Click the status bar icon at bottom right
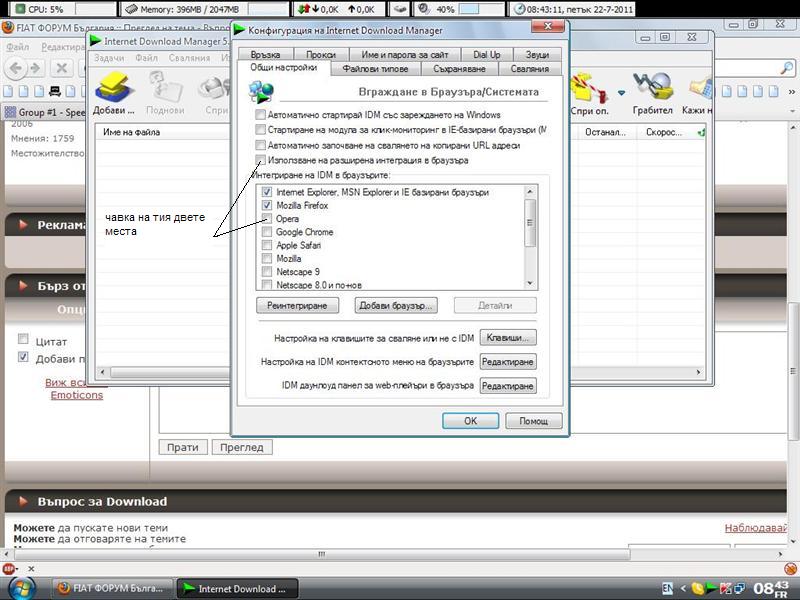The image size is (800, 600). tap(790, 568)
